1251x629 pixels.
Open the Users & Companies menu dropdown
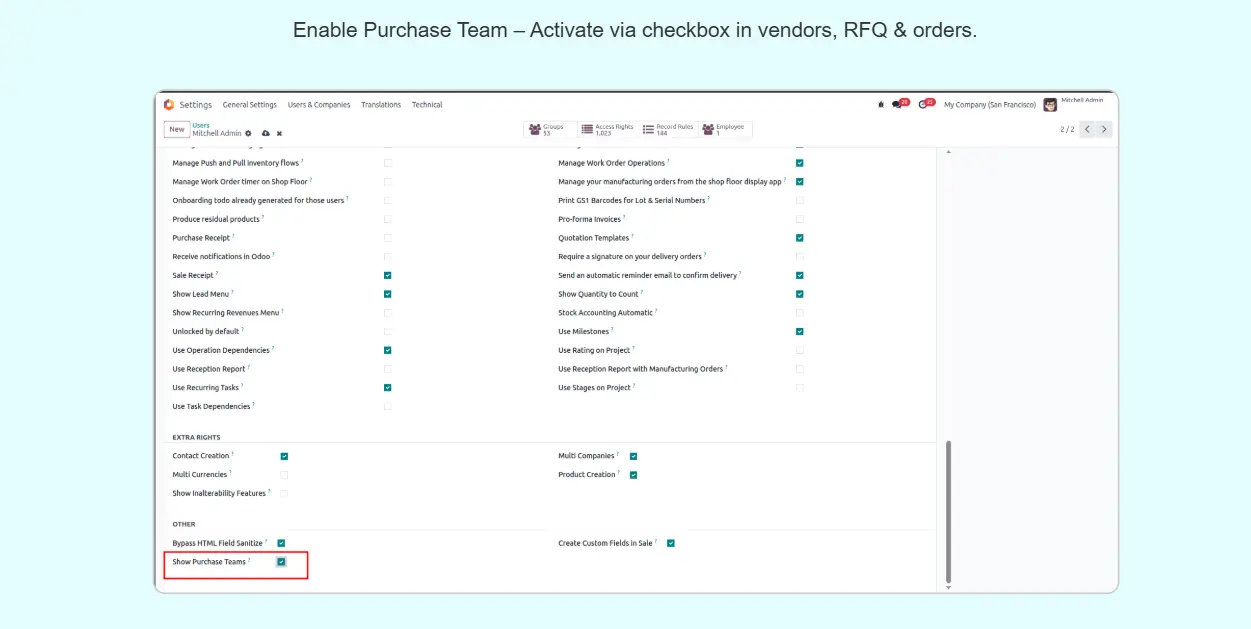point(319,105)
